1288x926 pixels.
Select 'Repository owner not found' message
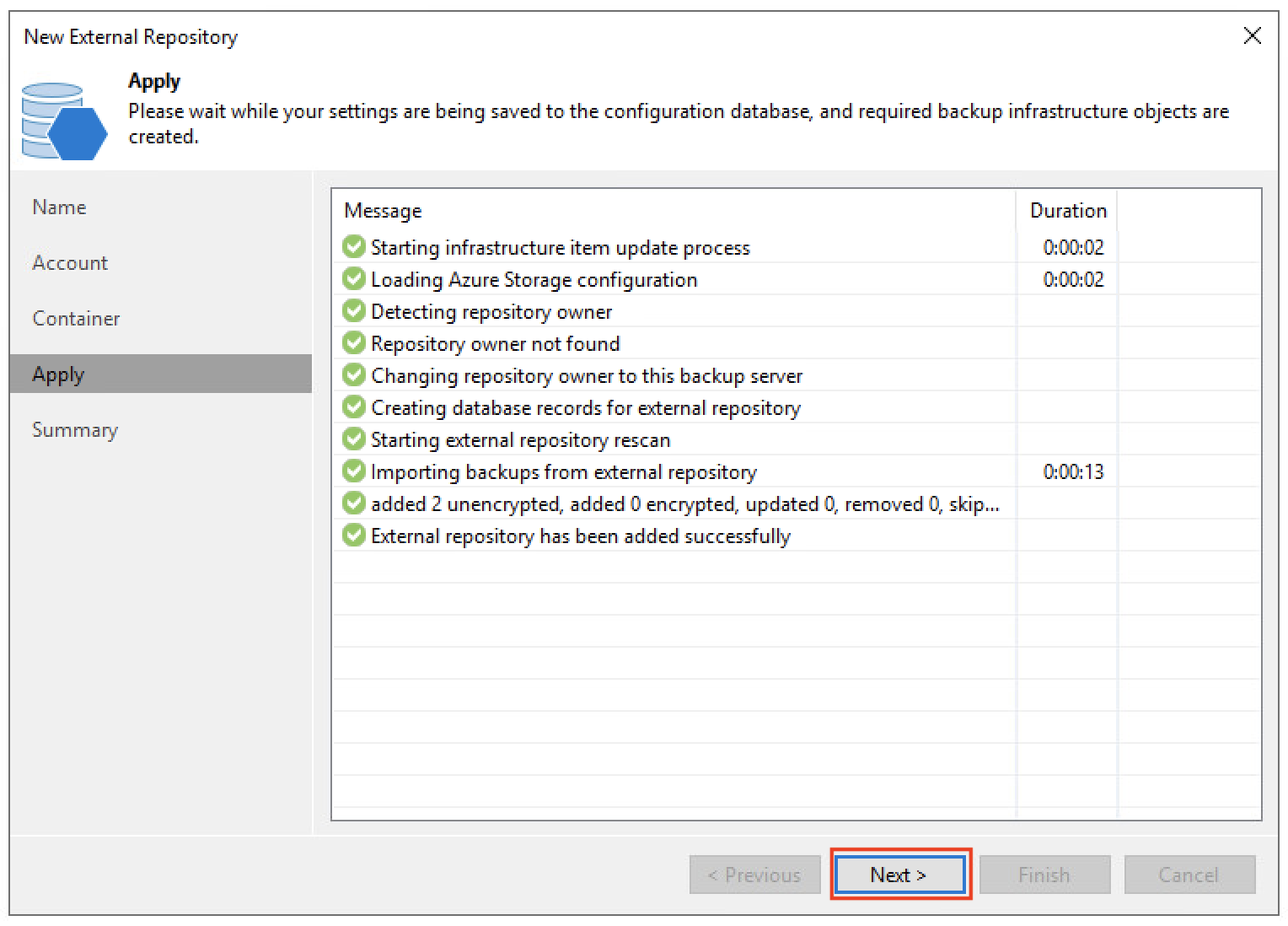click(x=496, y=344)
